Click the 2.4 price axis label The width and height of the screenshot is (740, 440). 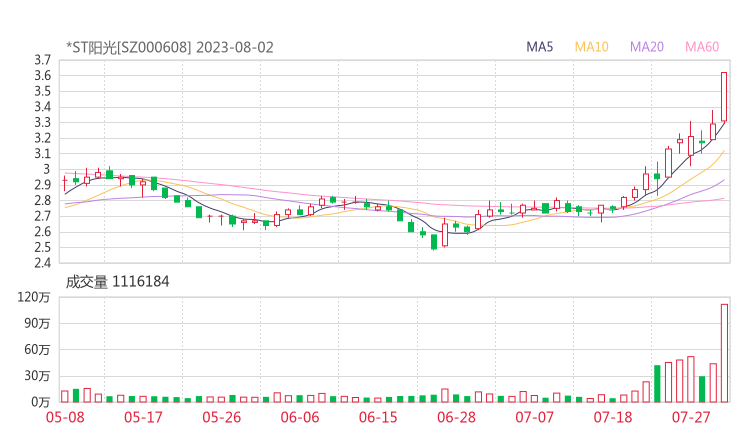pyautogui.click(x=41, y=263)
